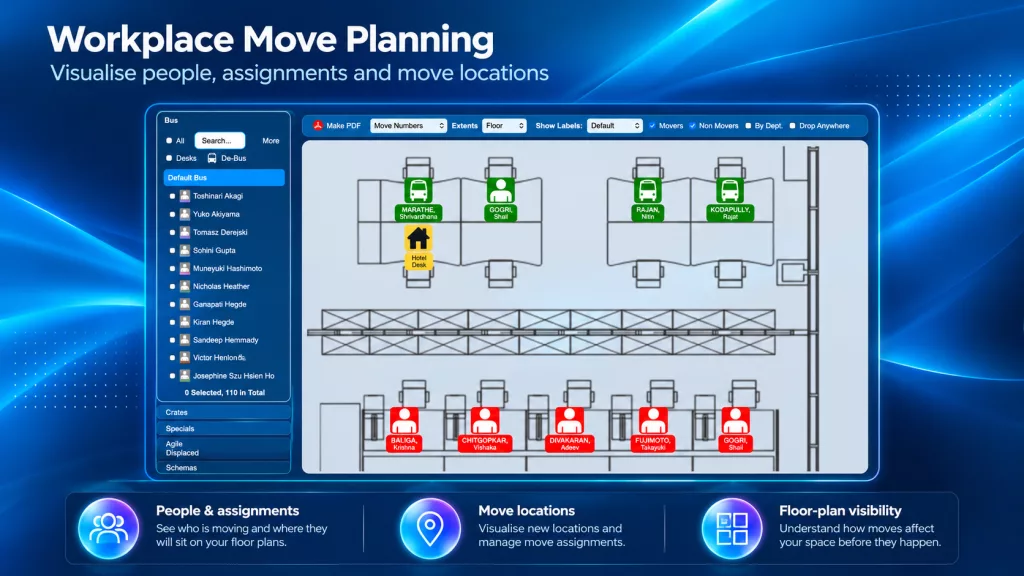The image size is (1024, 576).
Task: Select the green GOGRI Shail person icon
Action: pyautogui.click(x=501, y=191)
